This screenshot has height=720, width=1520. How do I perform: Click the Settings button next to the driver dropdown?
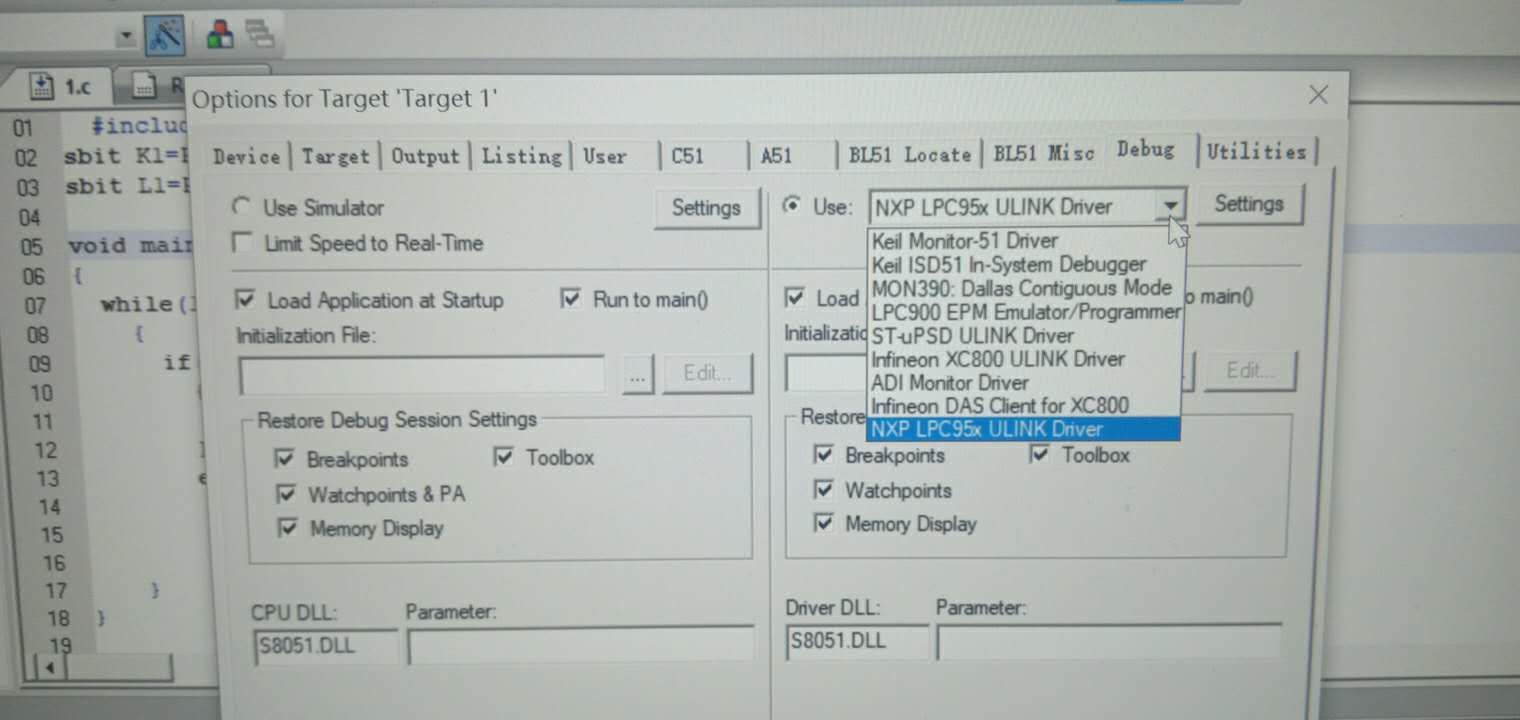1249,204
